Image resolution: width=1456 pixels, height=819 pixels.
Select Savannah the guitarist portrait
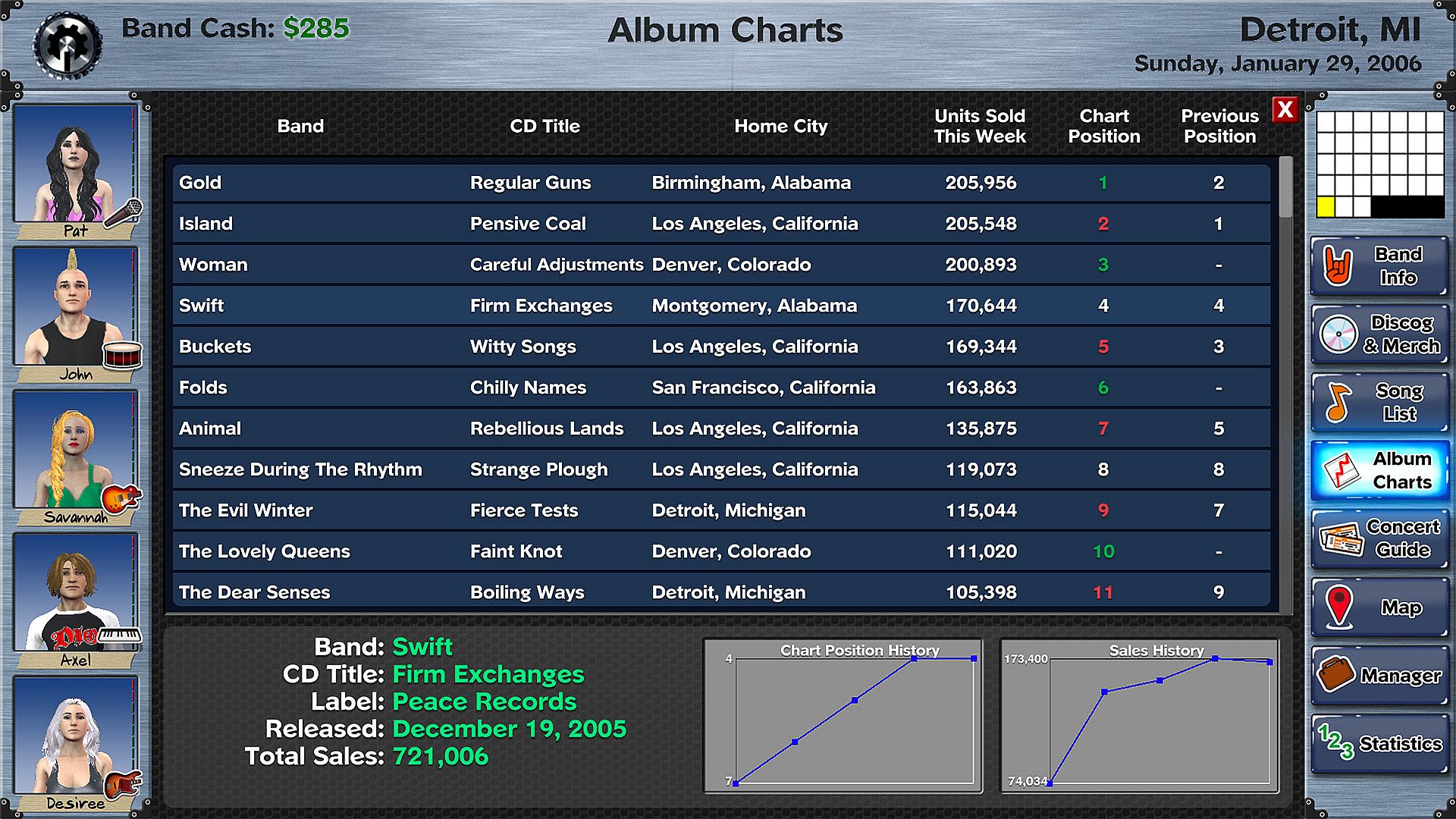click(74, 450)
